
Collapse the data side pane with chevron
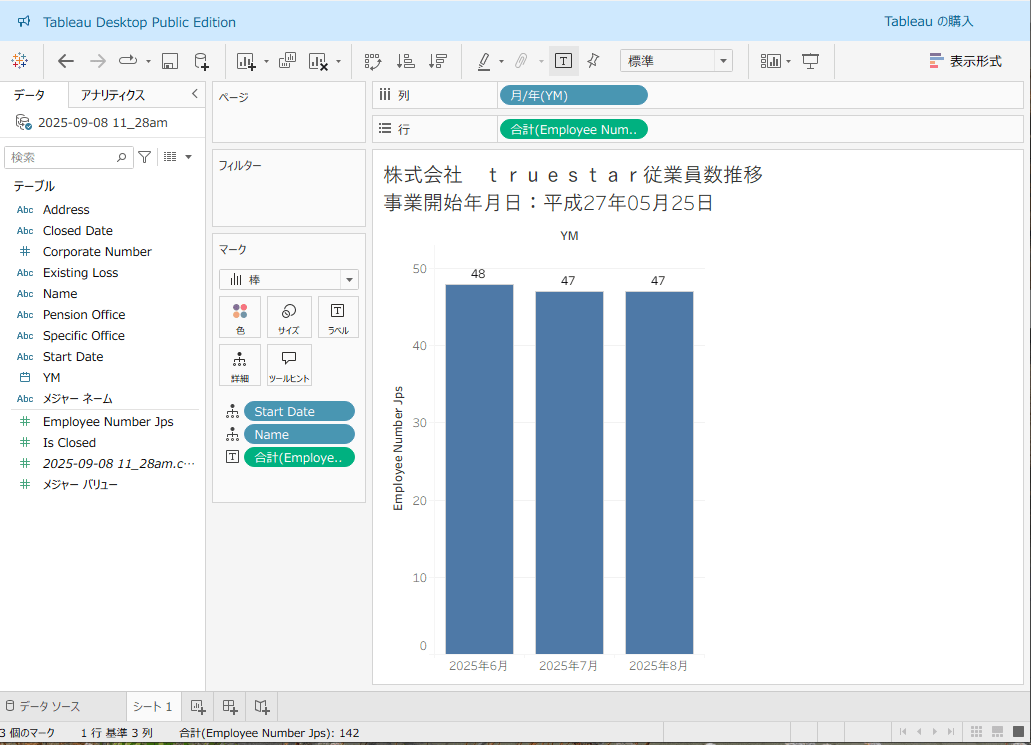pos(194,94)
